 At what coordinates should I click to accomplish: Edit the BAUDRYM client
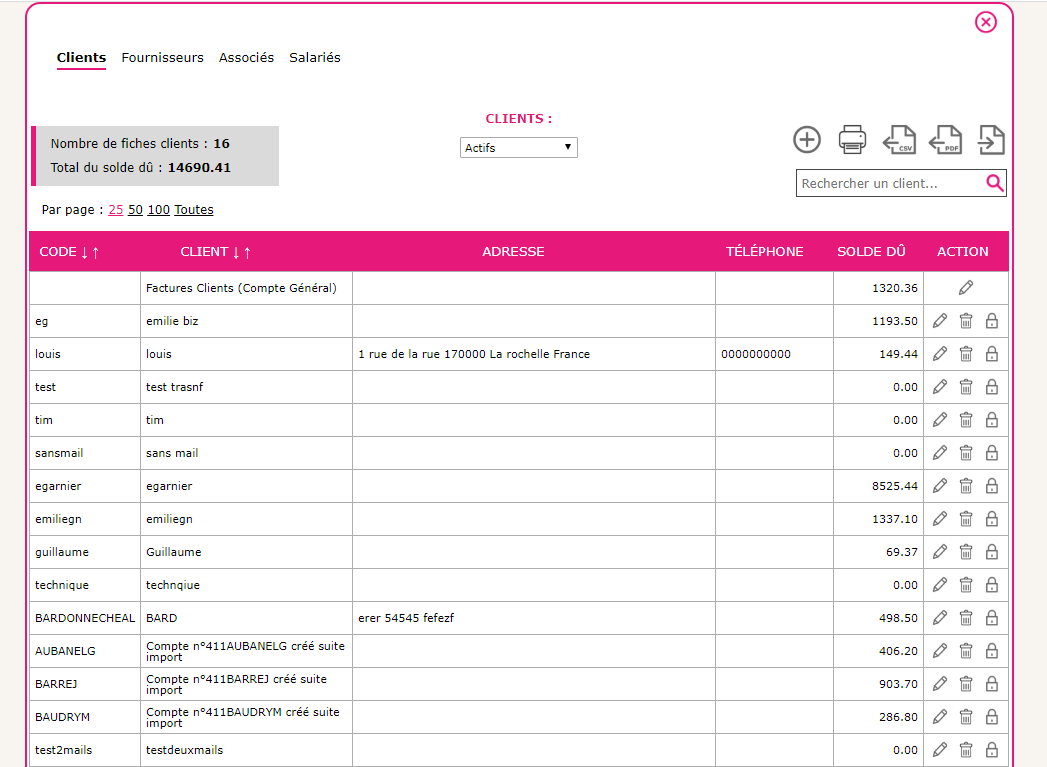coord(939,717)
